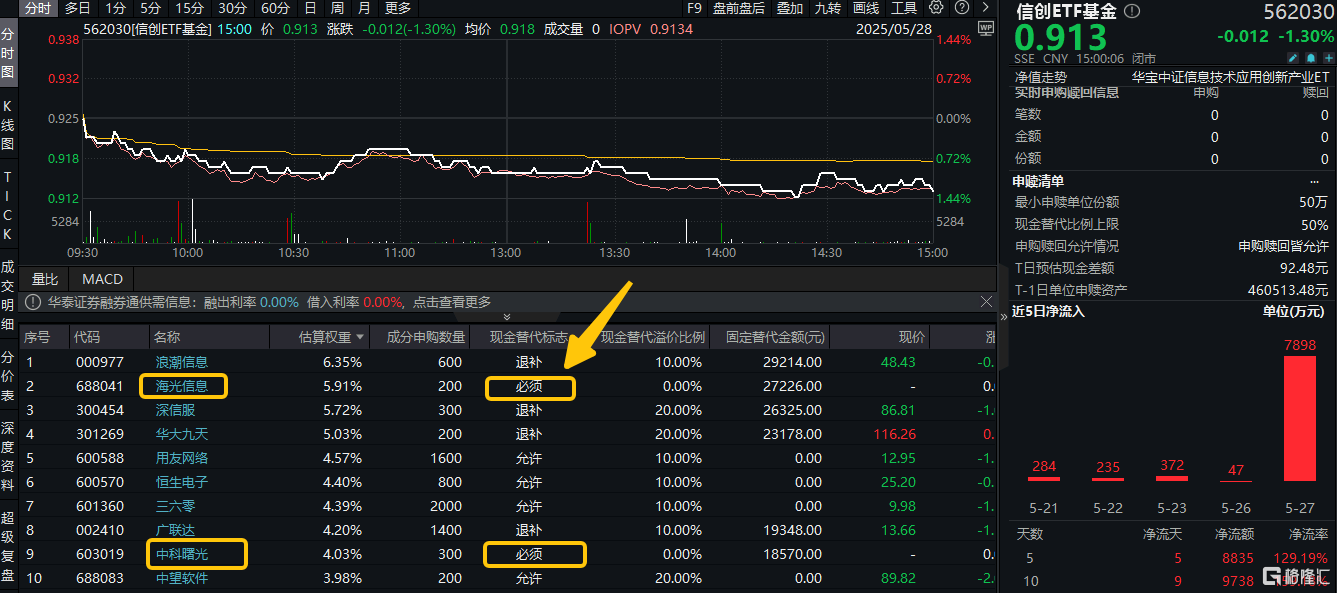
Task: Select the 日 daily period
Action: coord(310,8)
